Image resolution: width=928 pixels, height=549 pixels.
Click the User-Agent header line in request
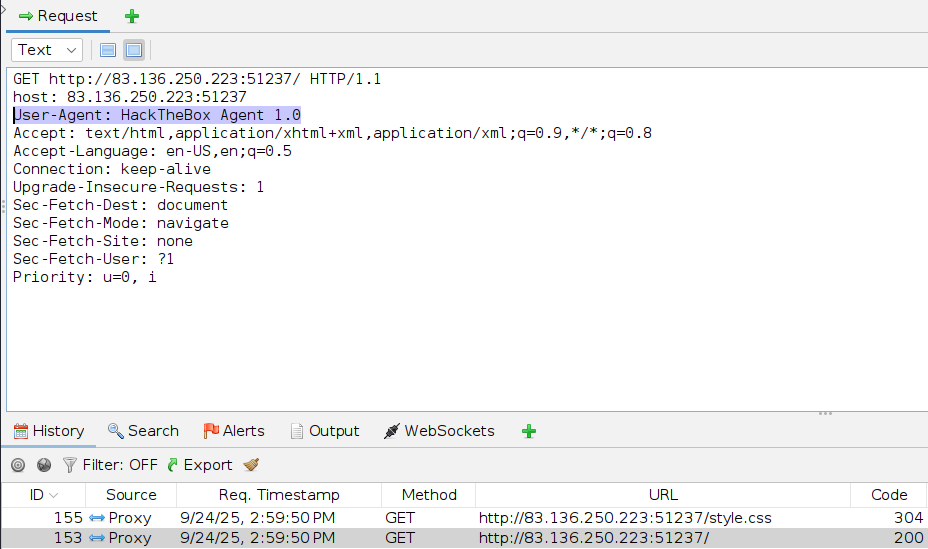[157, 115]
